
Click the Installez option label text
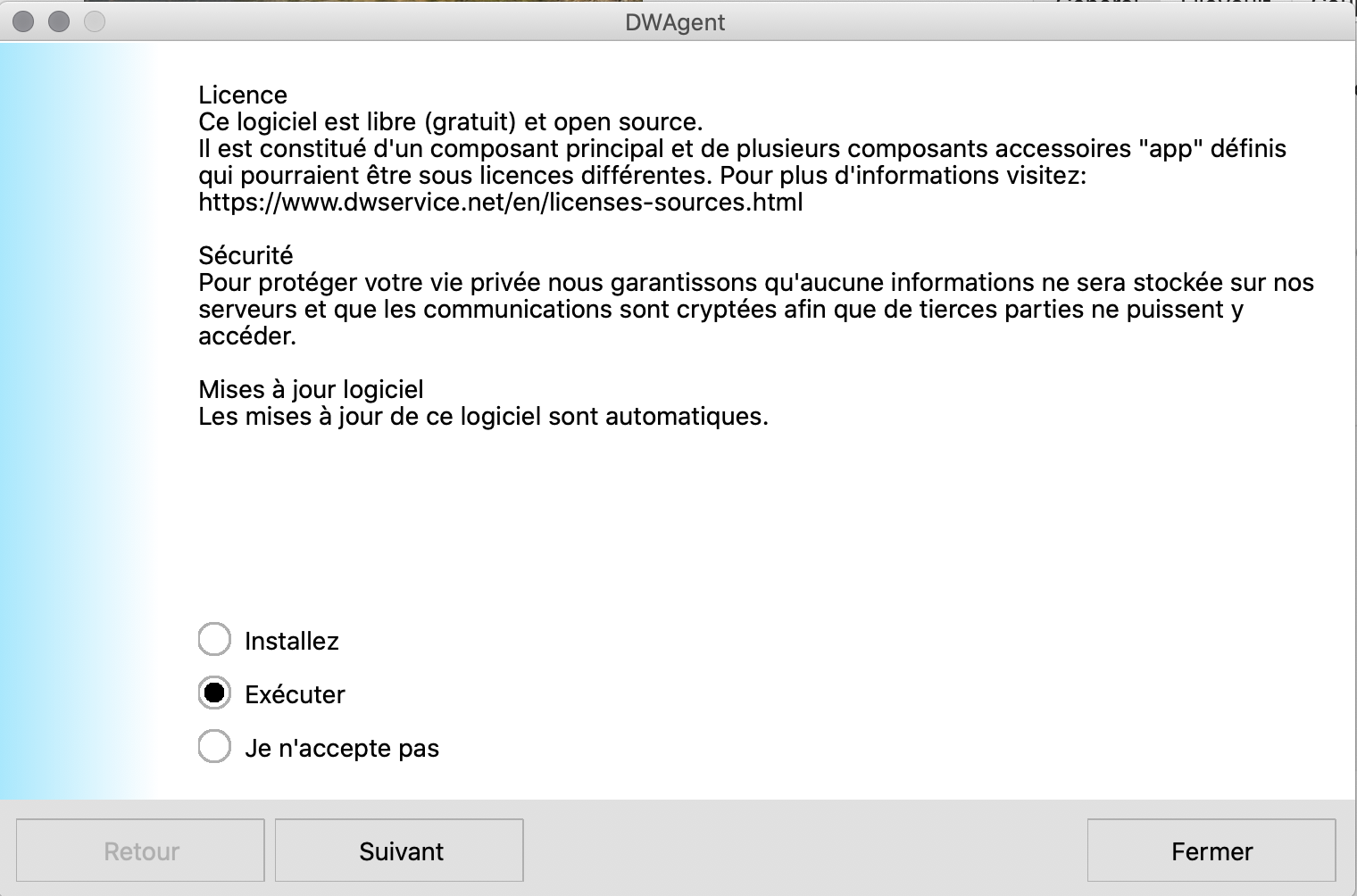291,641
